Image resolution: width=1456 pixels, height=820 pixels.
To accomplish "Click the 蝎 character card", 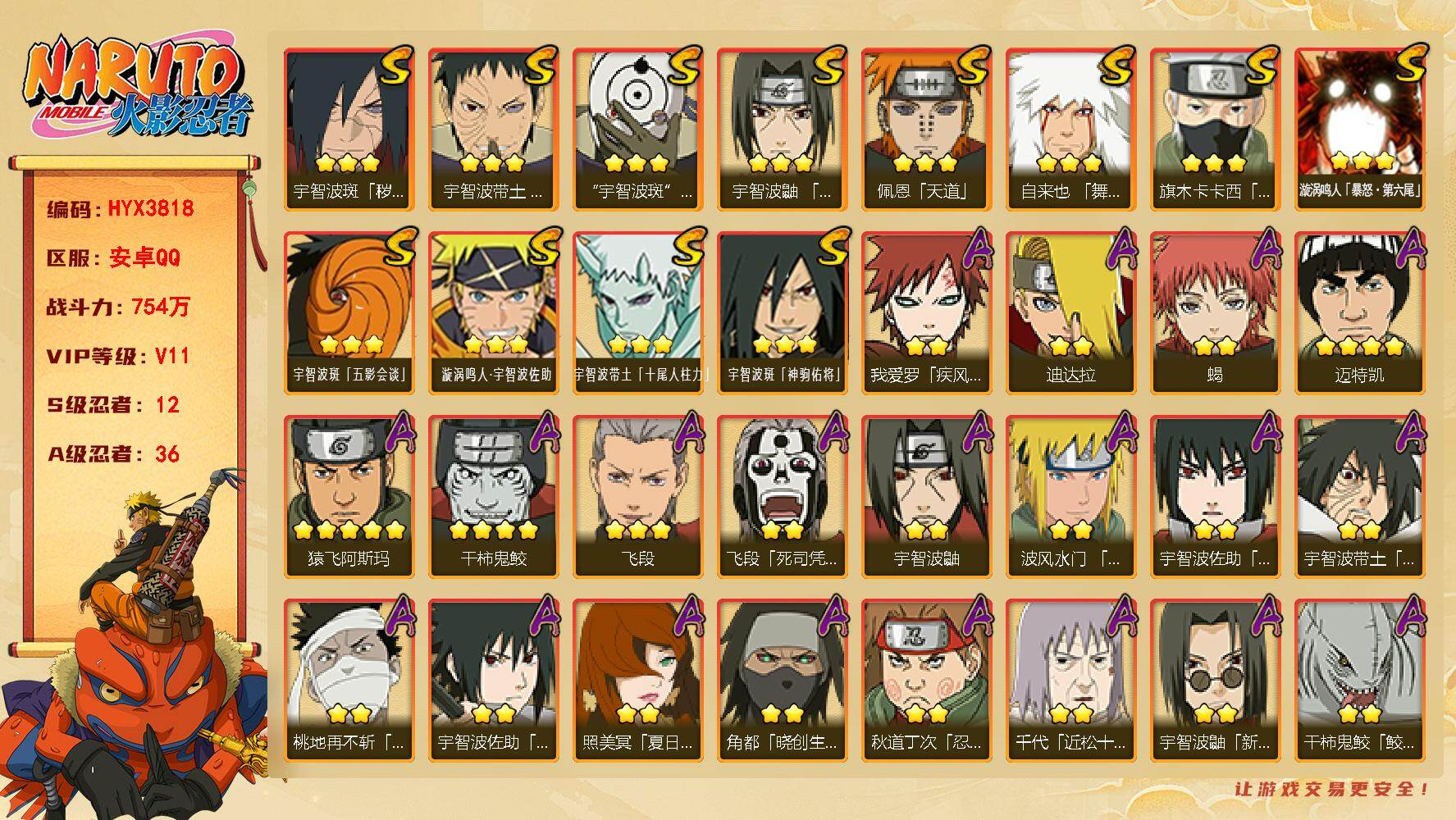I will click(1215, 313).
